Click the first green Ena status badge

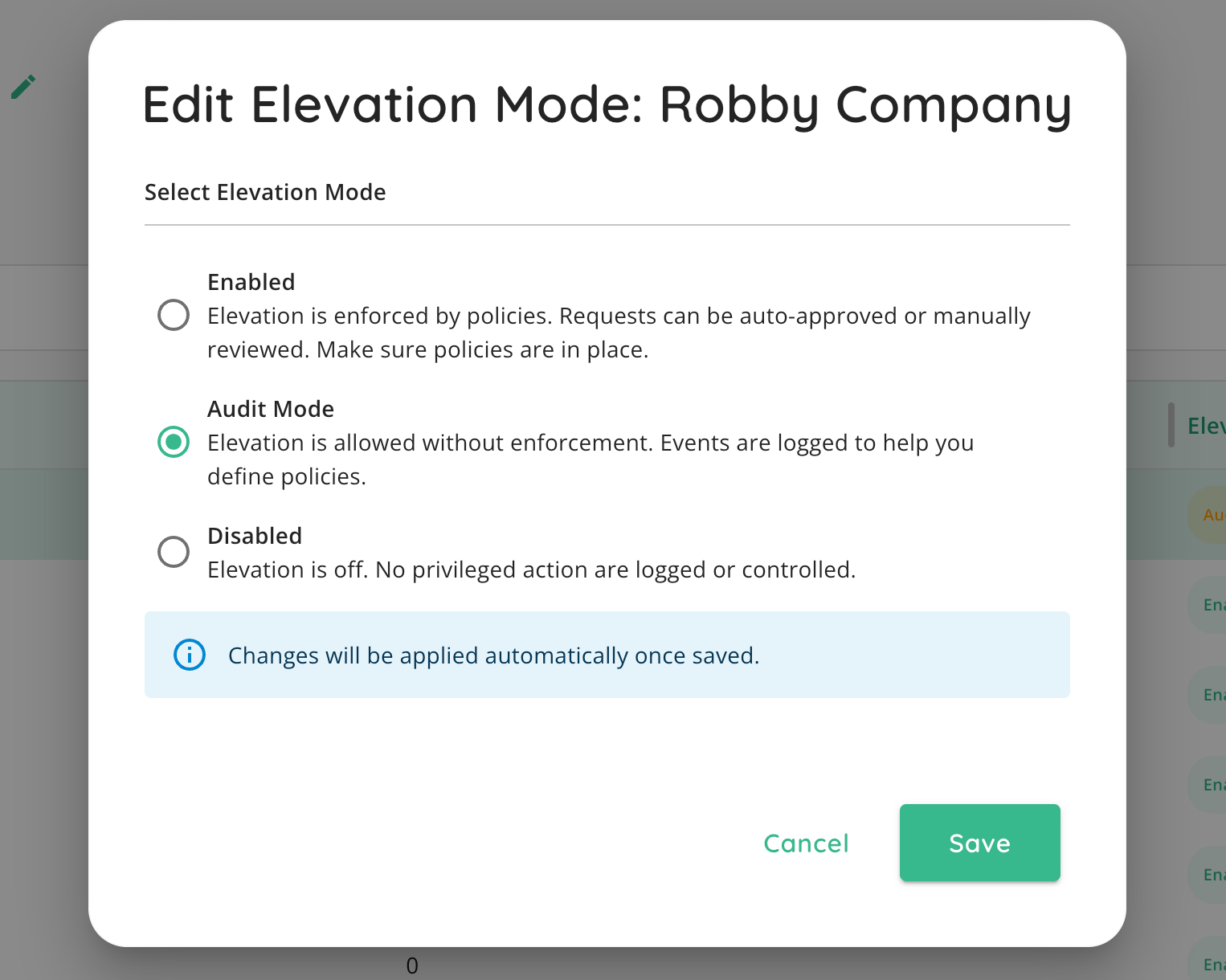tap(1208, 605)
